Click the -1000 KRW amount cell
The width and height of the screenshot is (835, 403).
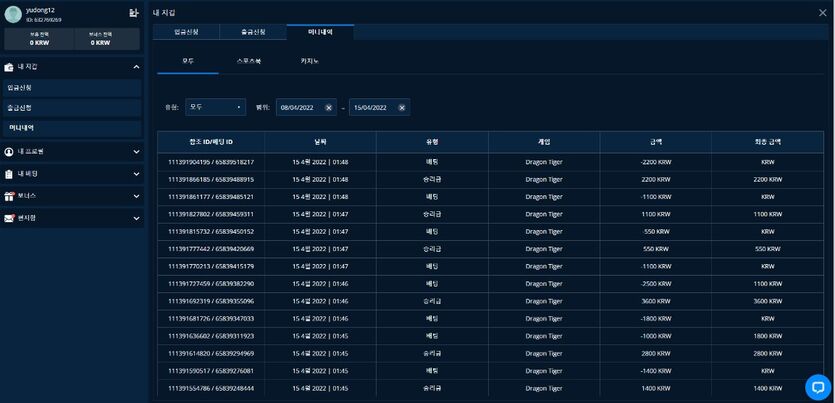point(656,336)
